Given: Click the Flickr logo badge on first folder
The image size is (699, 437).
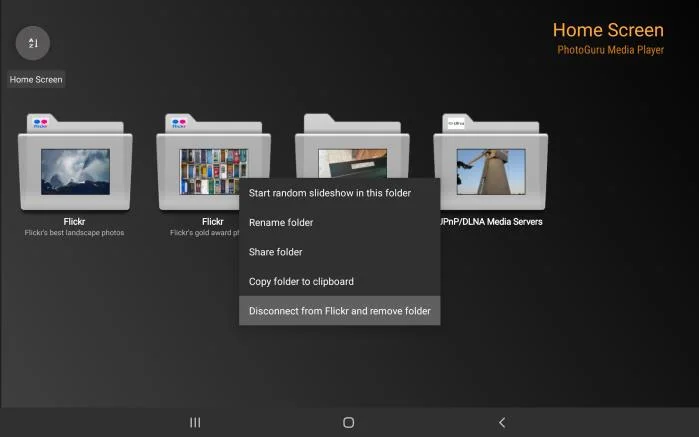Looking at the screenshot, I should [41, 123].
